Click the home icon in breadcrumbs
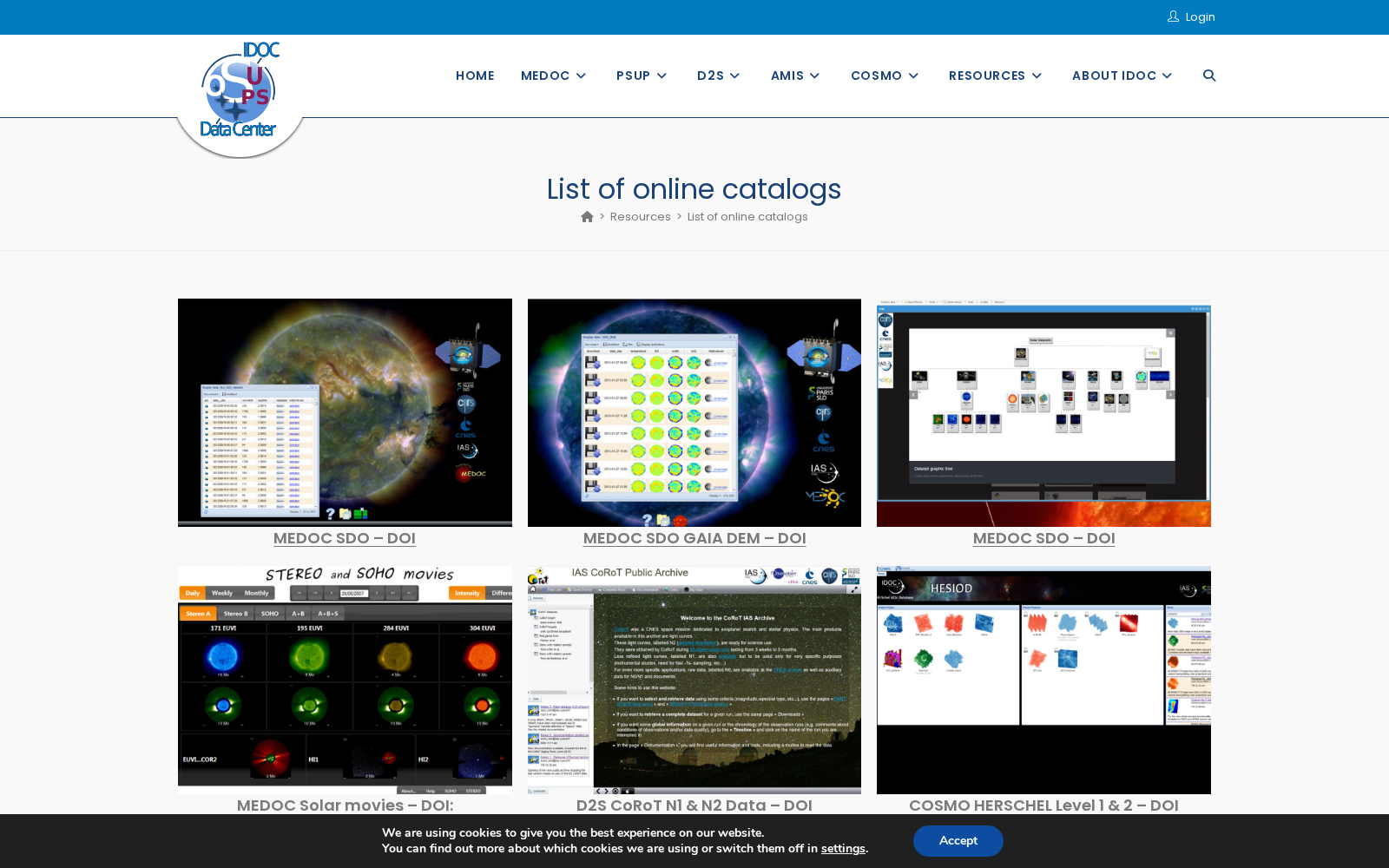 point(587,217)
